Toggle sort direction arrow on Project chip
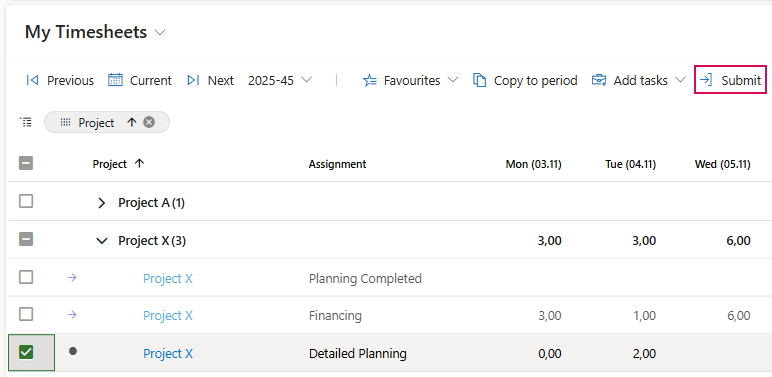This screenshot has width=772, height=377. point(131,122)
